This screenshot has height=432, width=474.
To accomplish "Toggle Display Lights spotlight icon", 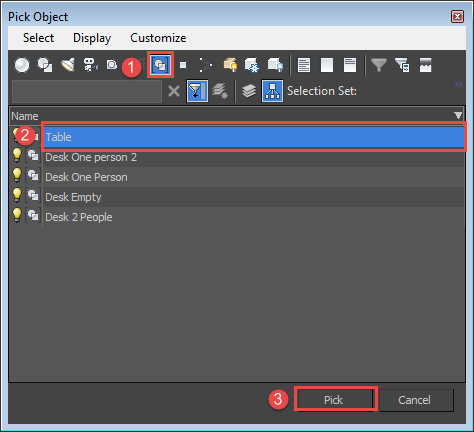I will coord(68,65).
